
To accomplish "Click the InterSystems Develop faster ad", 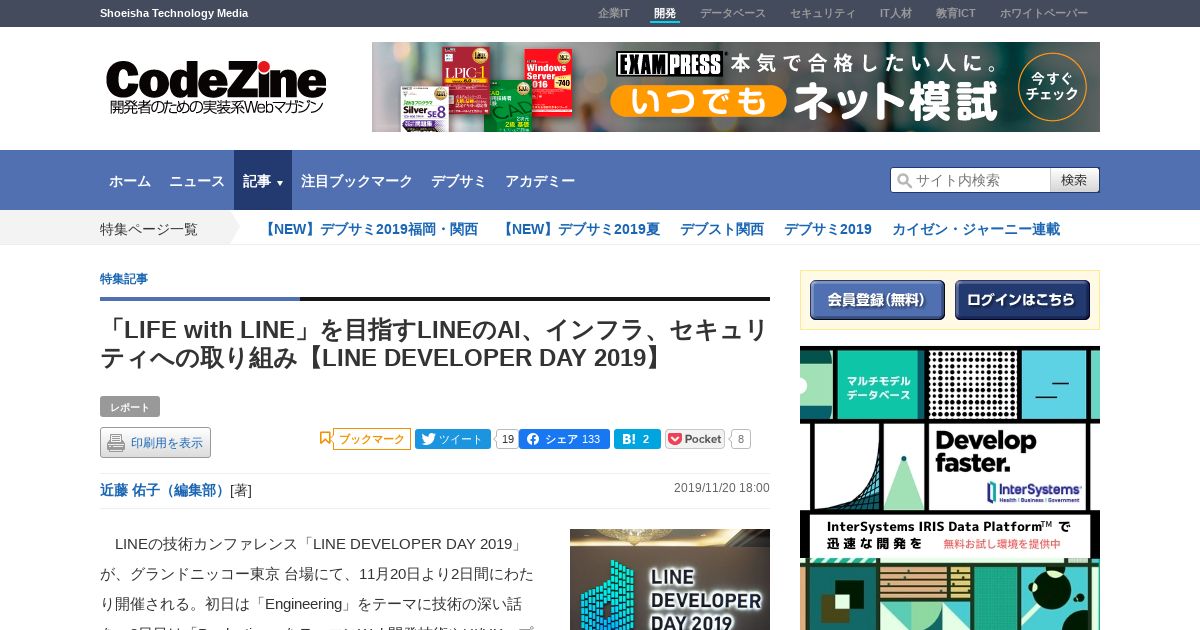I will [950, 488].
